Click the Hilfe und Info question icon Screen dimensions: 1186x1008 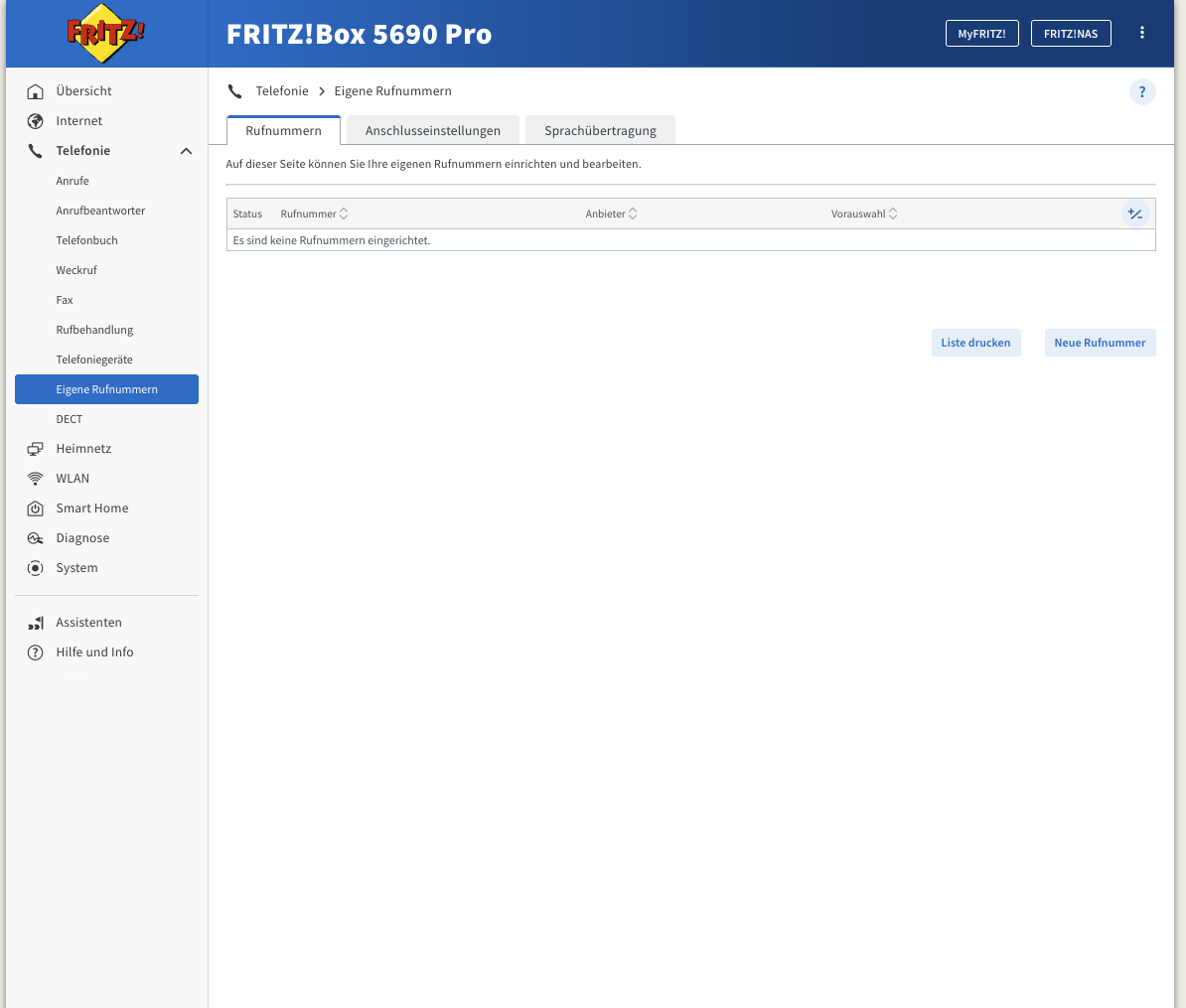[x=35, y=652]
